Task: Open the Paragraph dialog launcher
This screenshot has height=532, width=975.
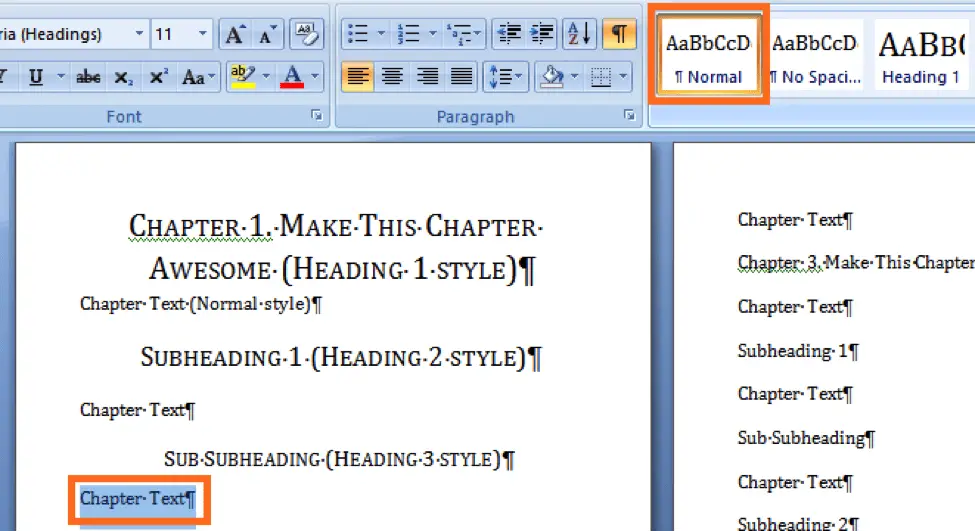Action: coord(629,116)
